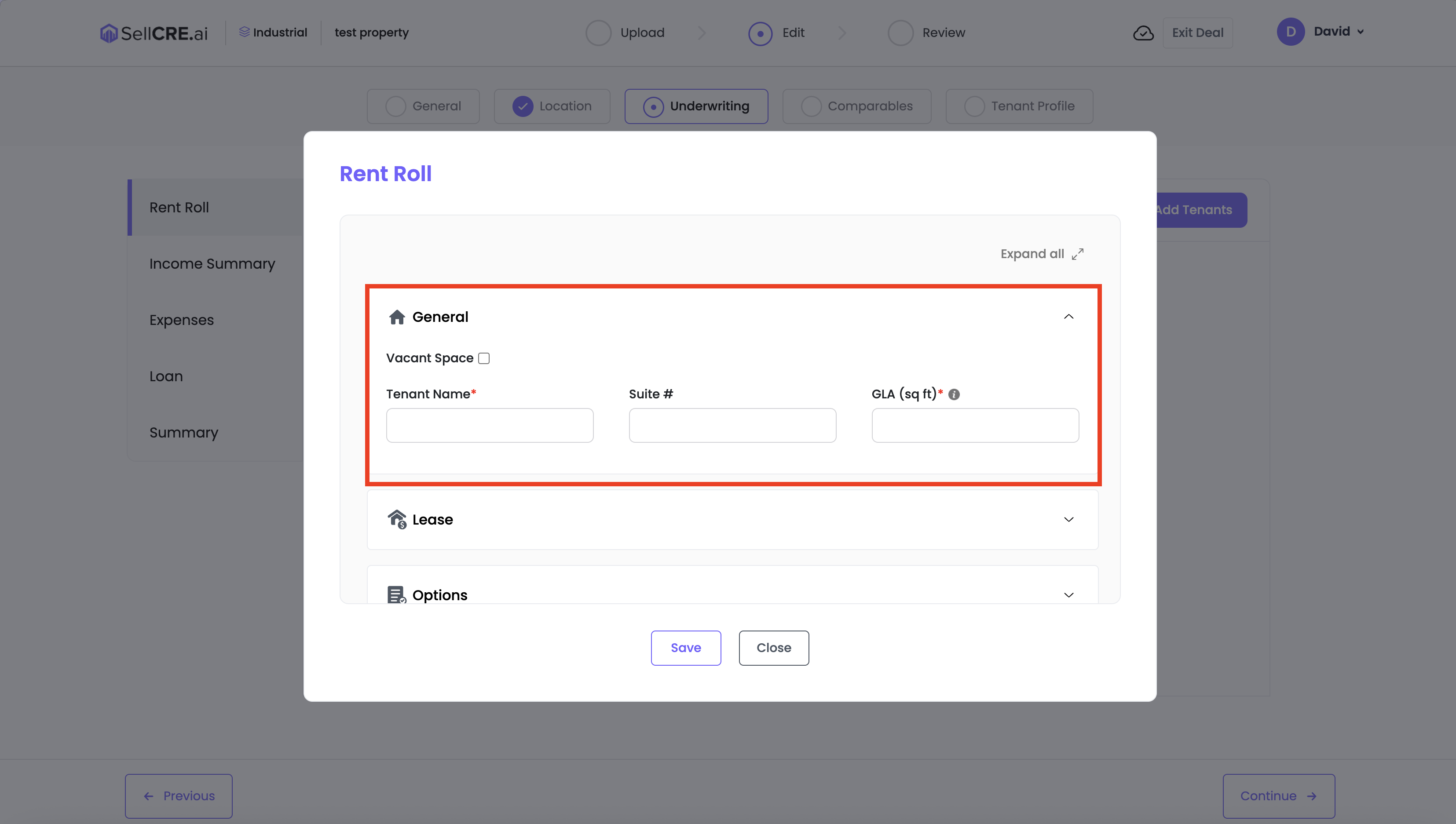Click the David user avatar icon

point(1290,32)
